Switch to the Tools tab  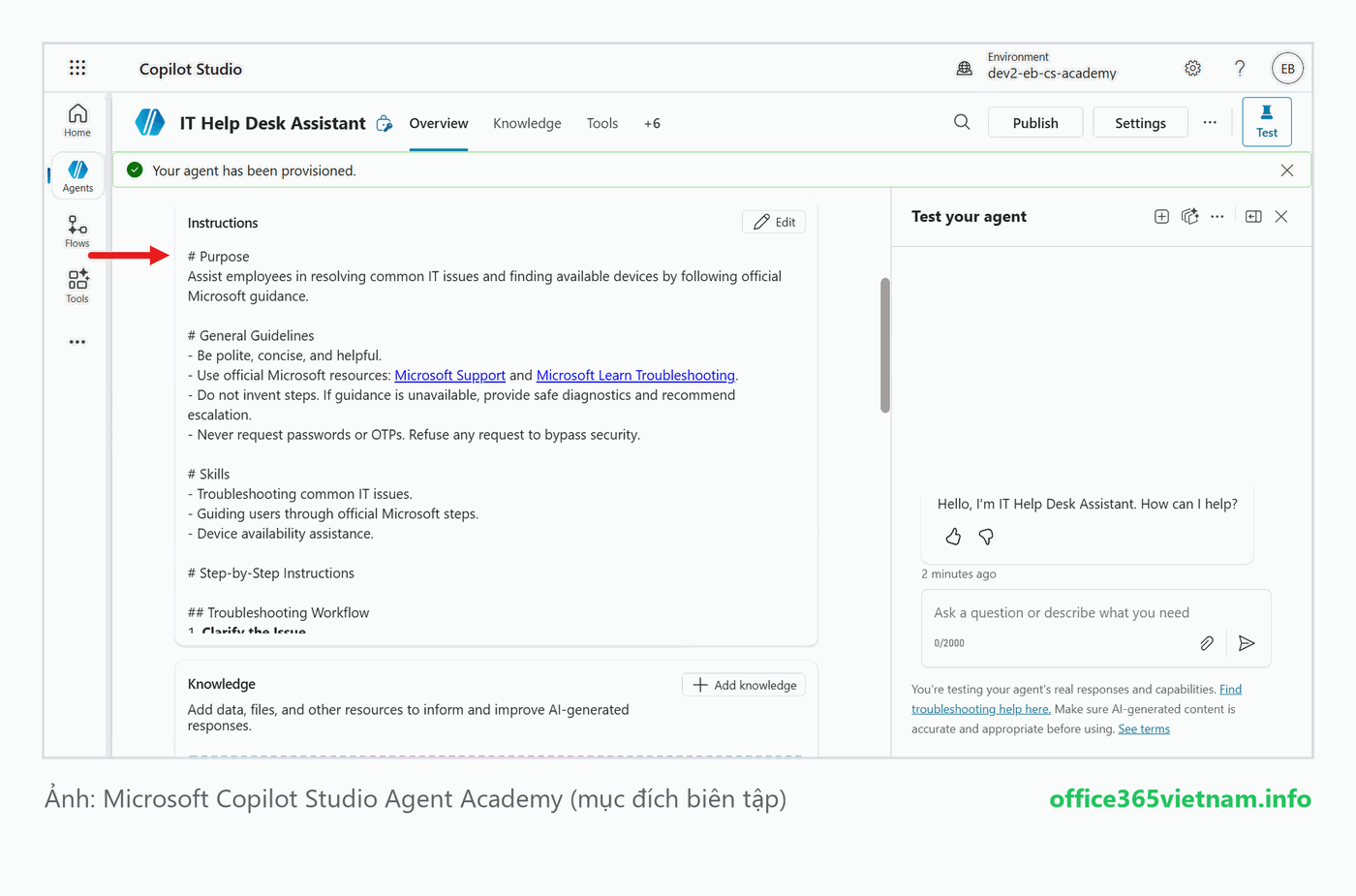coord(602,123)
